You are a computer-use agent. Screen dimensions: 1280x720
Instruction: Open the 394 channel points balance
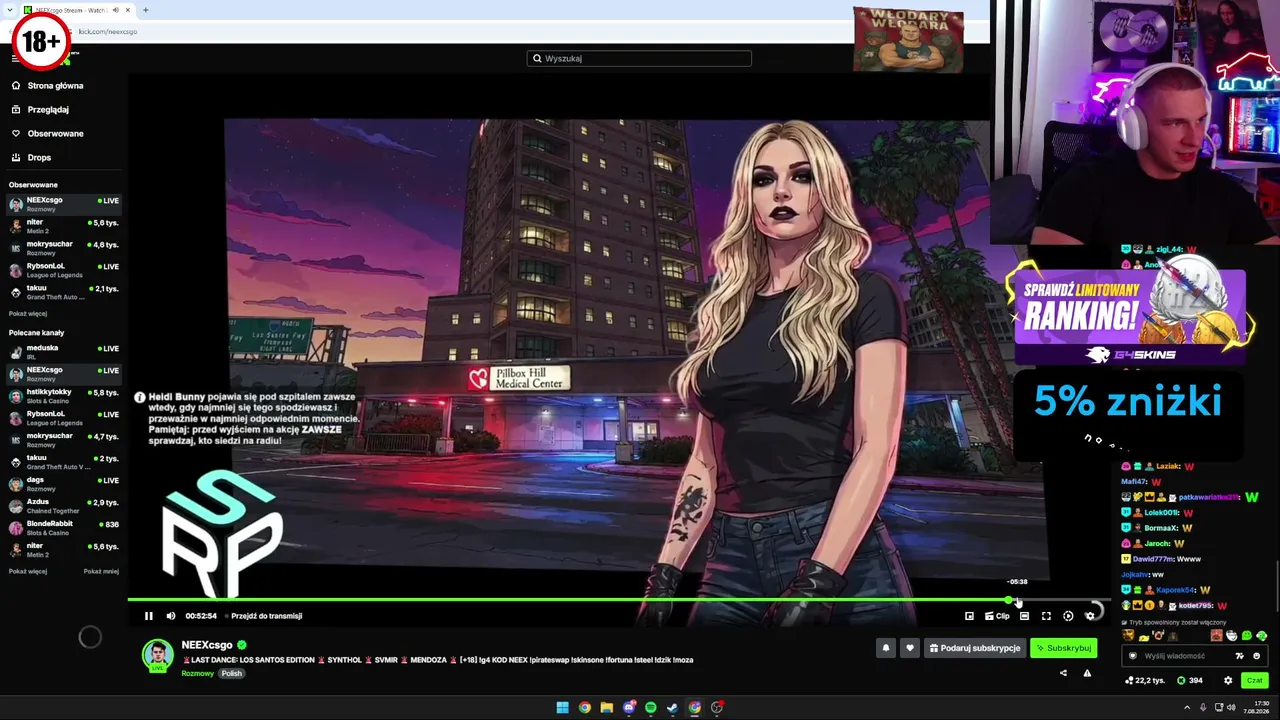pos(1190,681)
